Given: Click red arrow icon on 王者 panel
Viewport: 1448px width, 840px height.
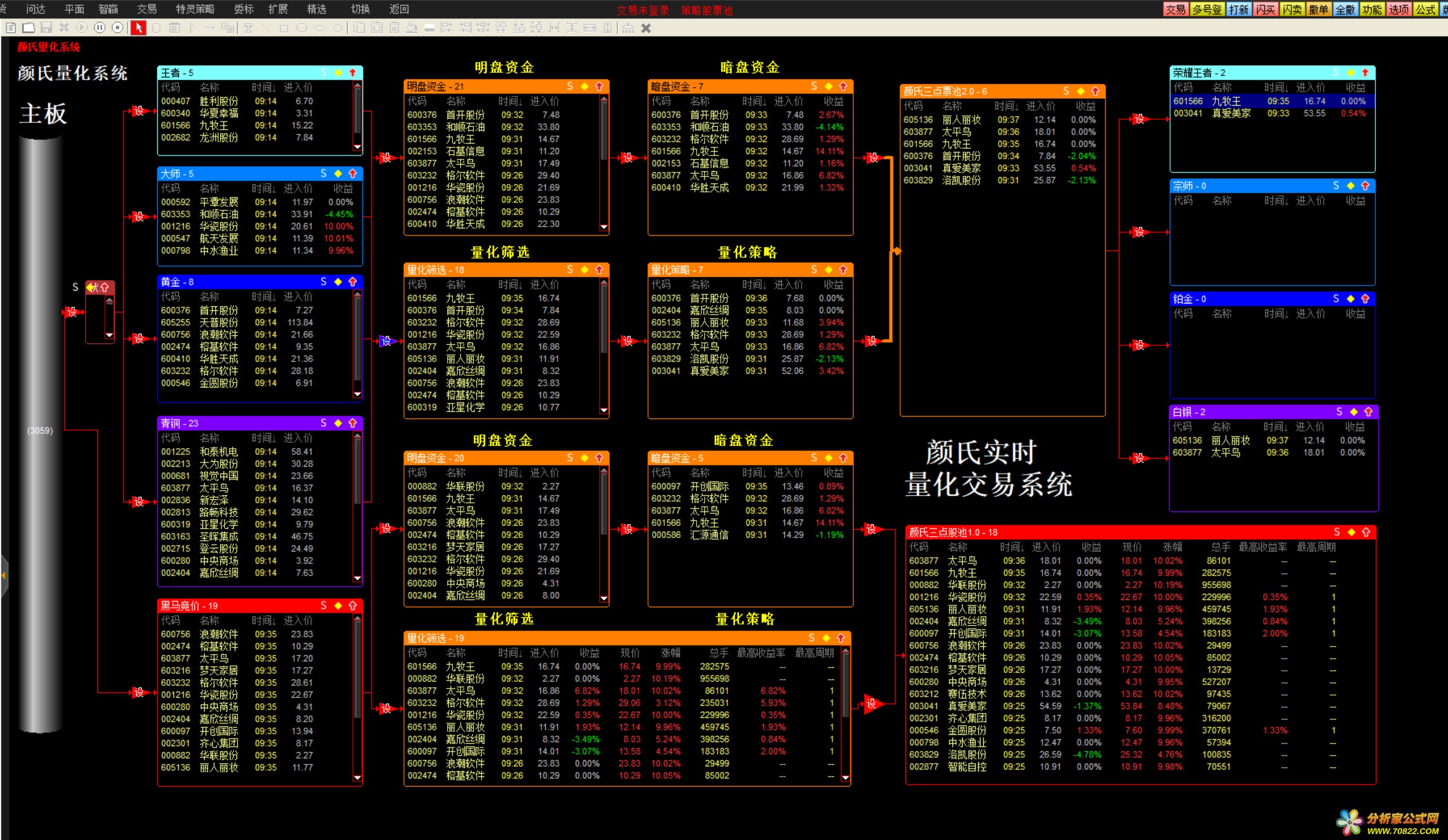Looking at the screenshot, I should [353, 72].
